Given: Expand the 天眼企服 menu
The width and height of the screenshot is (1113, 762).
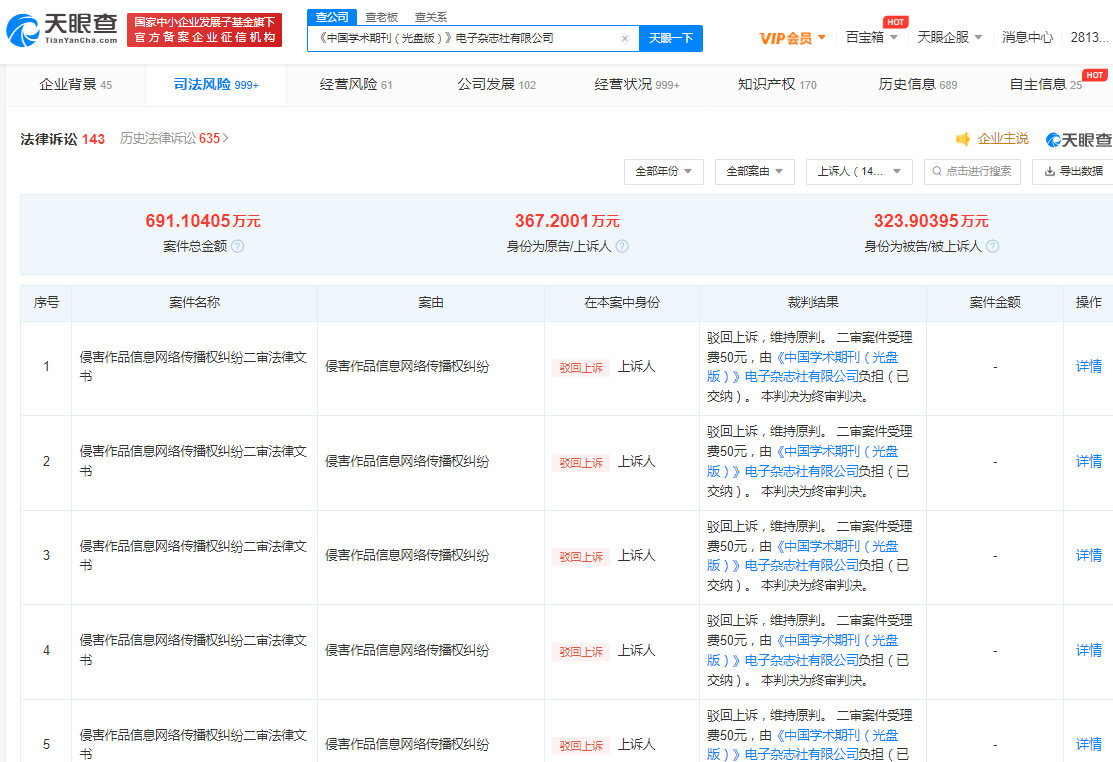Looking at the screenshot, I should tap(950, 37).
